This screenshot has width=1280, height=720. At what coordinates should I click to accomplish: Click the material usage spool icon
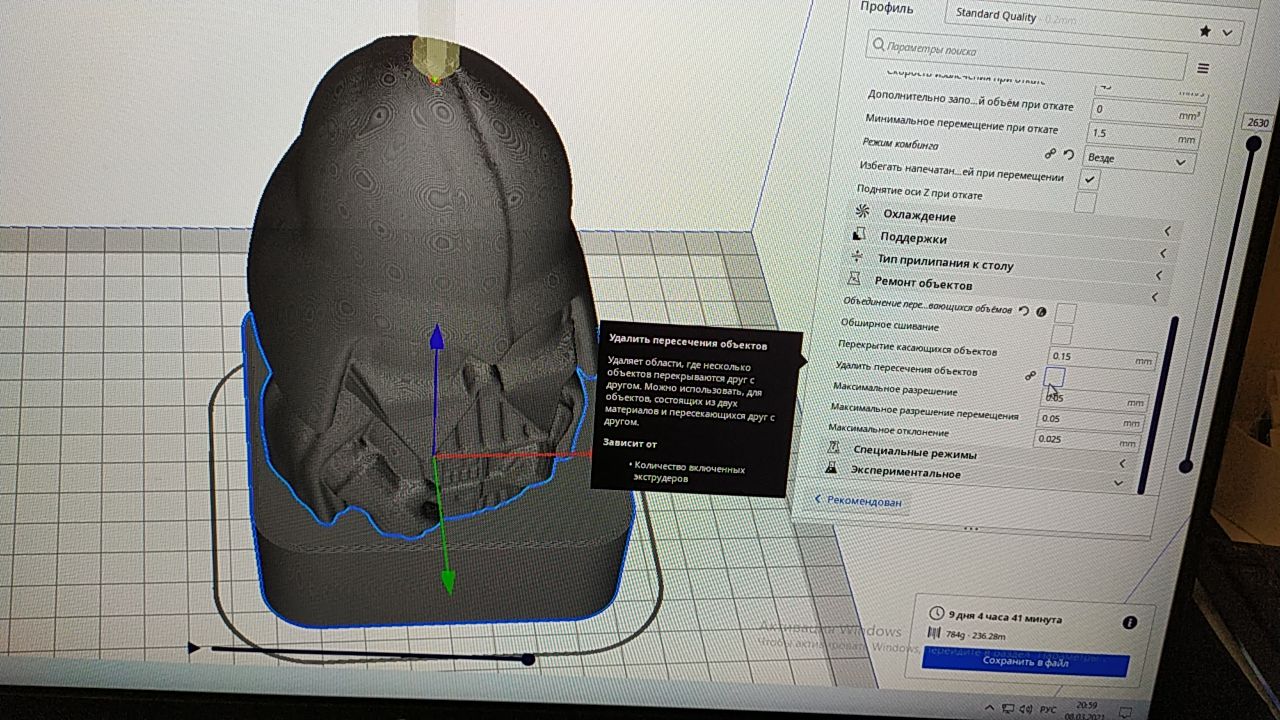934,633
